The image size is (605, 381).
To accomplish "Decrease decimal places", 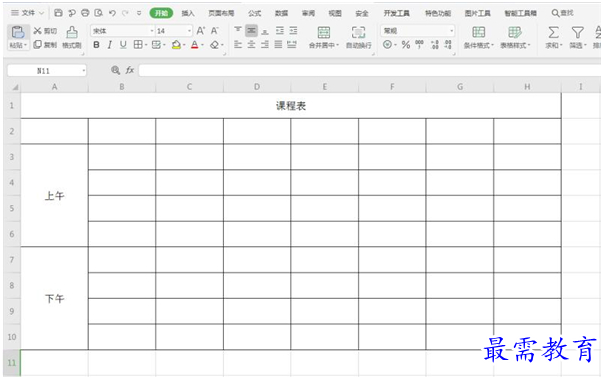I will [448, 45].
